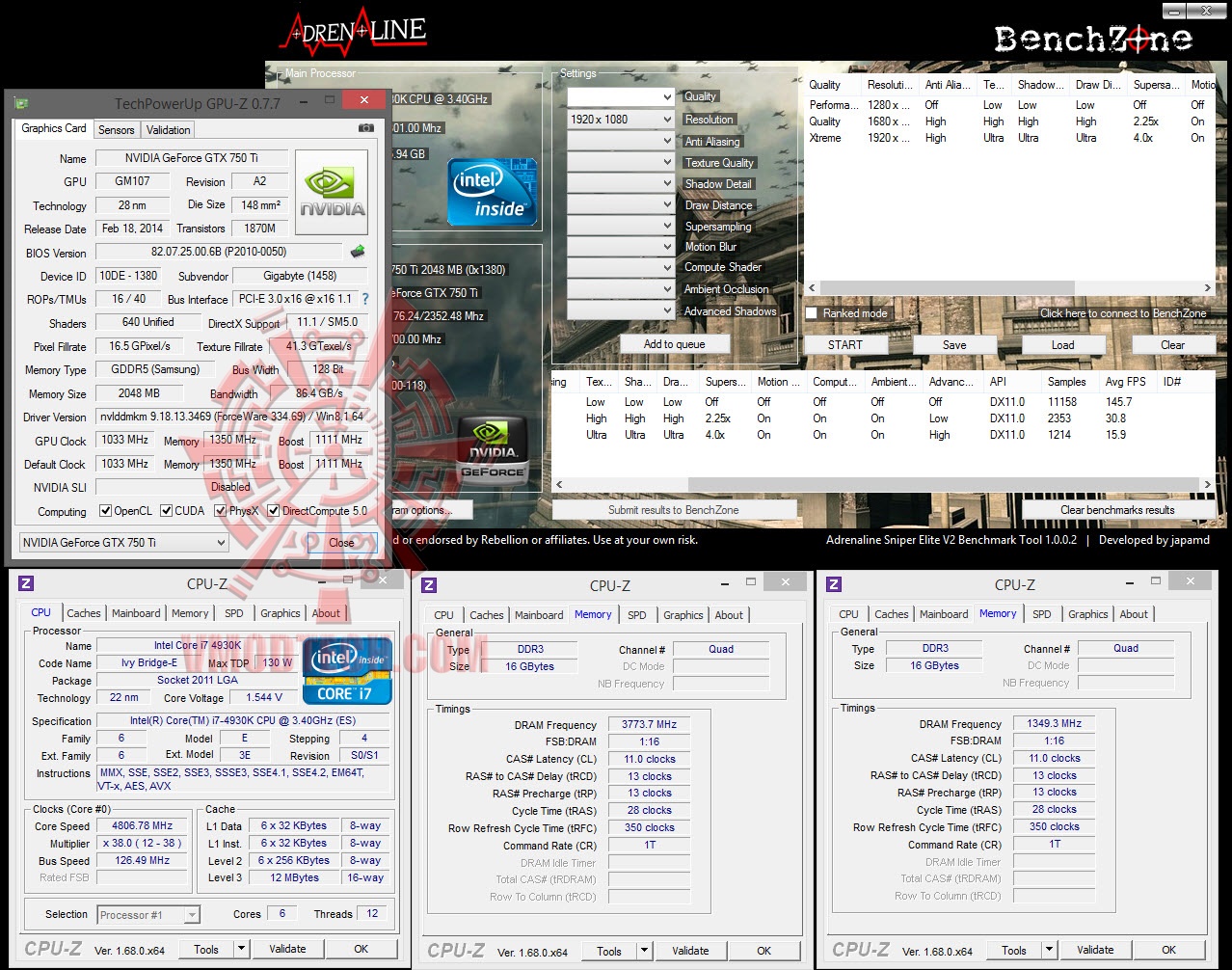
Task: Click the 145.7 Avg FPS result value
Action: 1118,402
